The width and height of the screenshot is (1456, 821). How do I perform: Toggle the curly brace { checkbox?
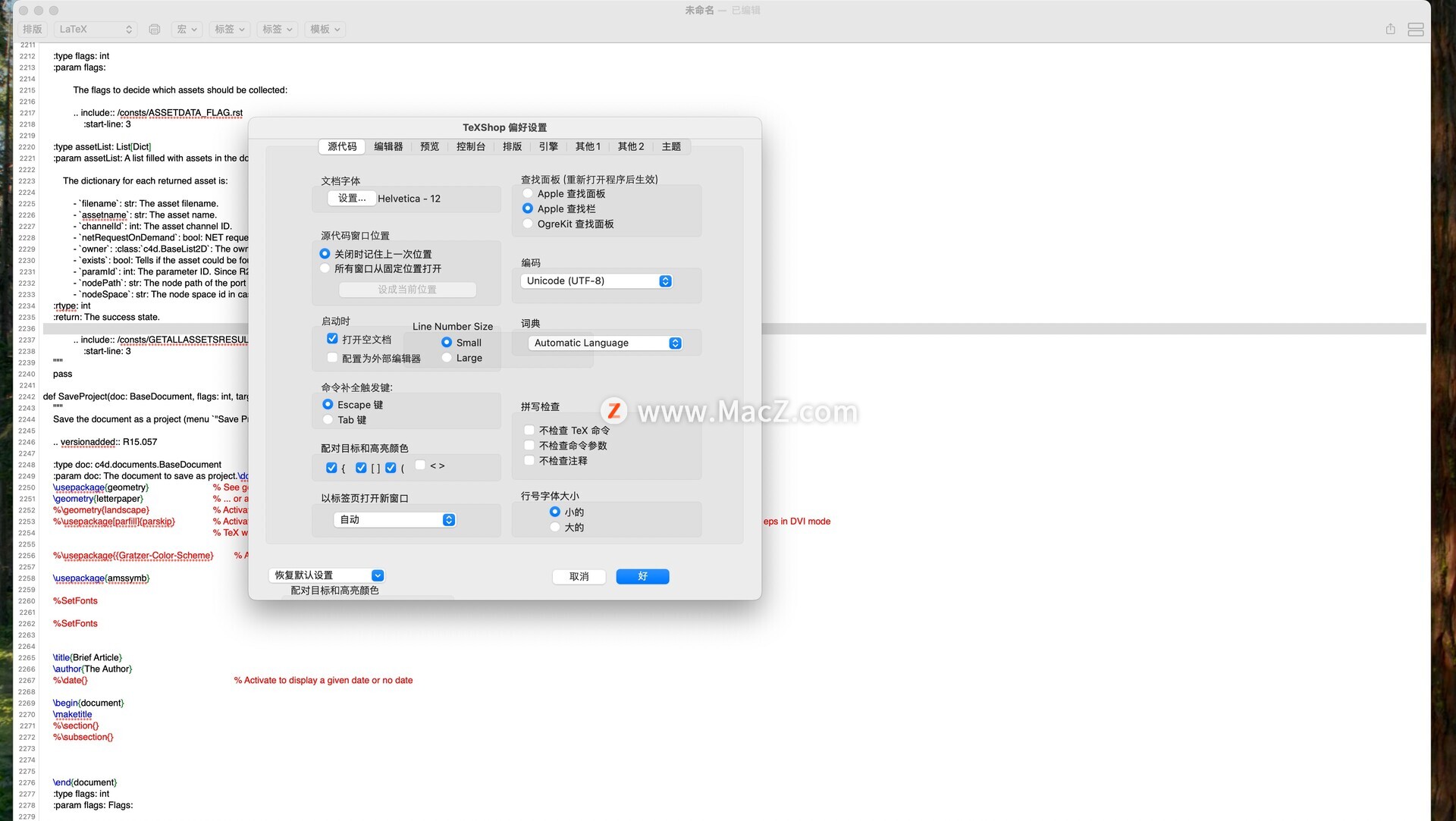point(331,468)
